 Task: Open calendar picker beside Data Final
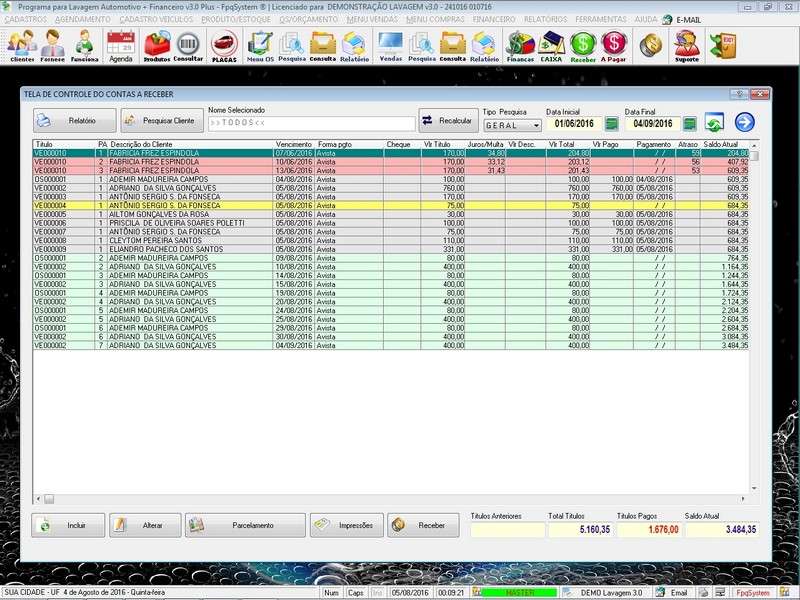(689, 123)
